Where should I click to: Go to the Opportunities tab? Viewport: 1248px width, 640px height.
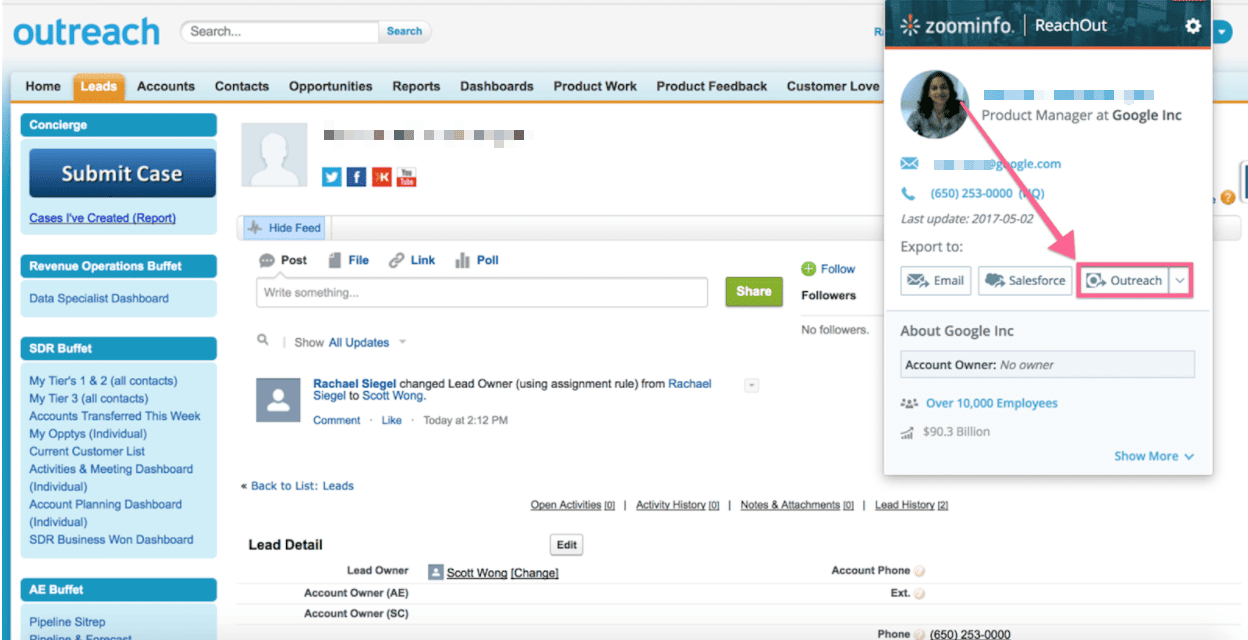coord(331,86)
